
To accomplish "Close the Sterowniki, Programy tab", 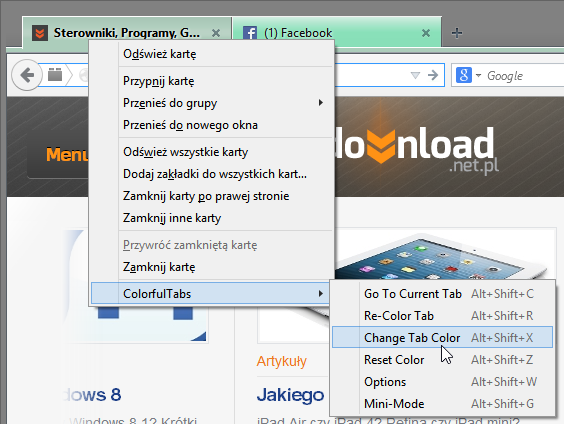I will coord(216,33).
